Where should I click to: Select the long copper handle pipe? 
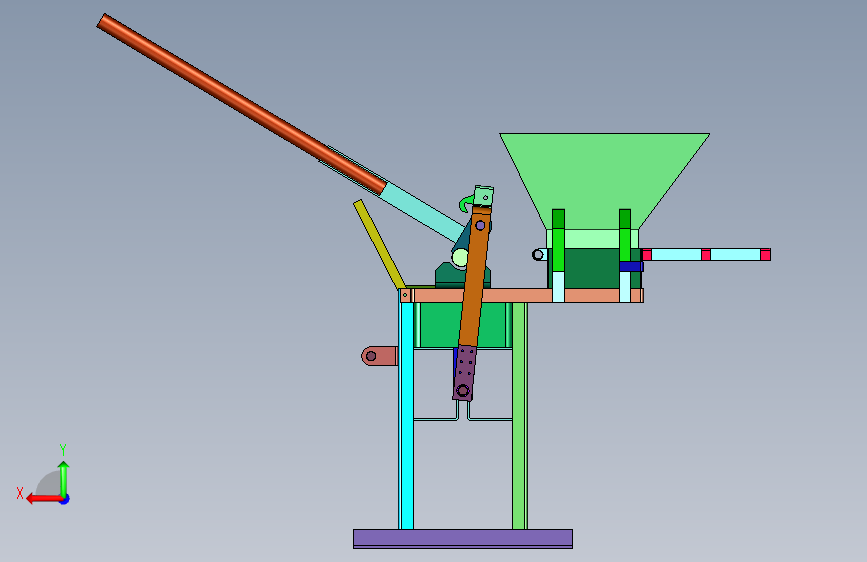coord(241,104)
